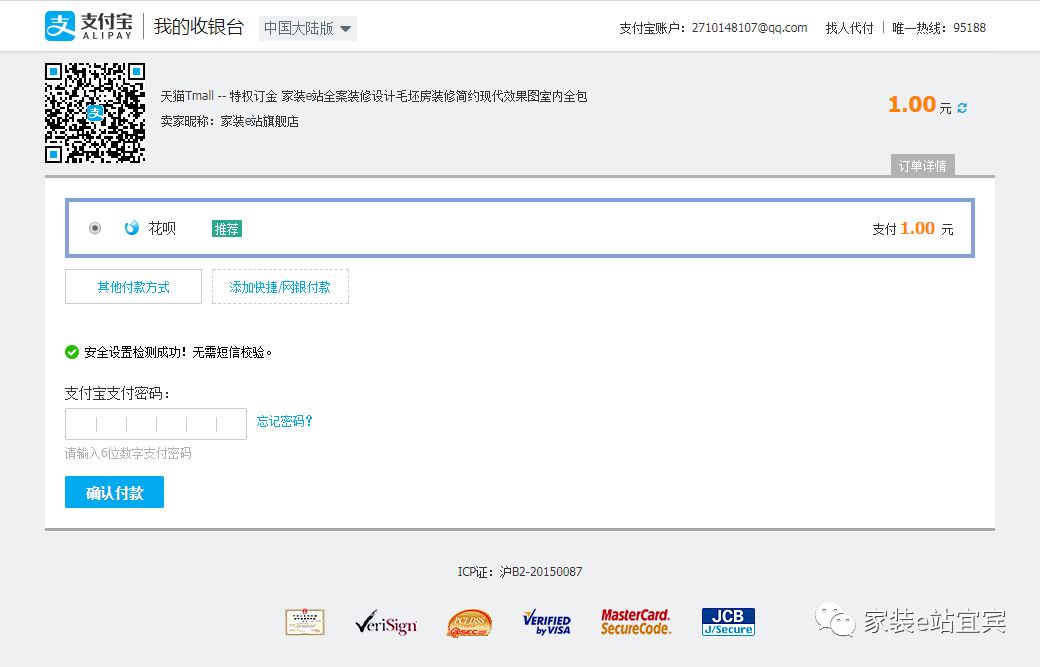Image resolution: width=1040 pixels, height=667 pixels.
Task: Open the 订单详情 order details tab
Action: tap(923, 166)
